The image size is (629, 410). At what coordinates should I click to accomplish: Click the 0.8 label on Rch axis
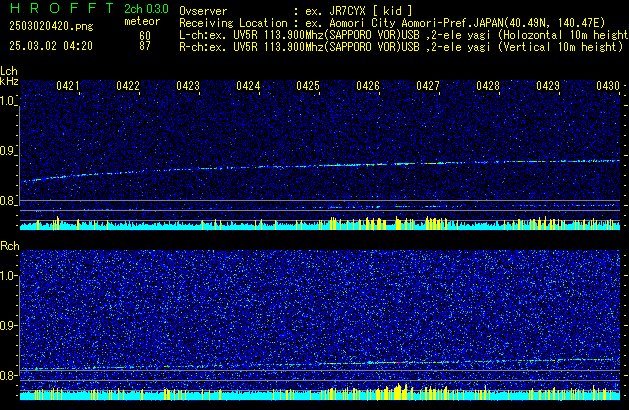(x=9, y=375)
